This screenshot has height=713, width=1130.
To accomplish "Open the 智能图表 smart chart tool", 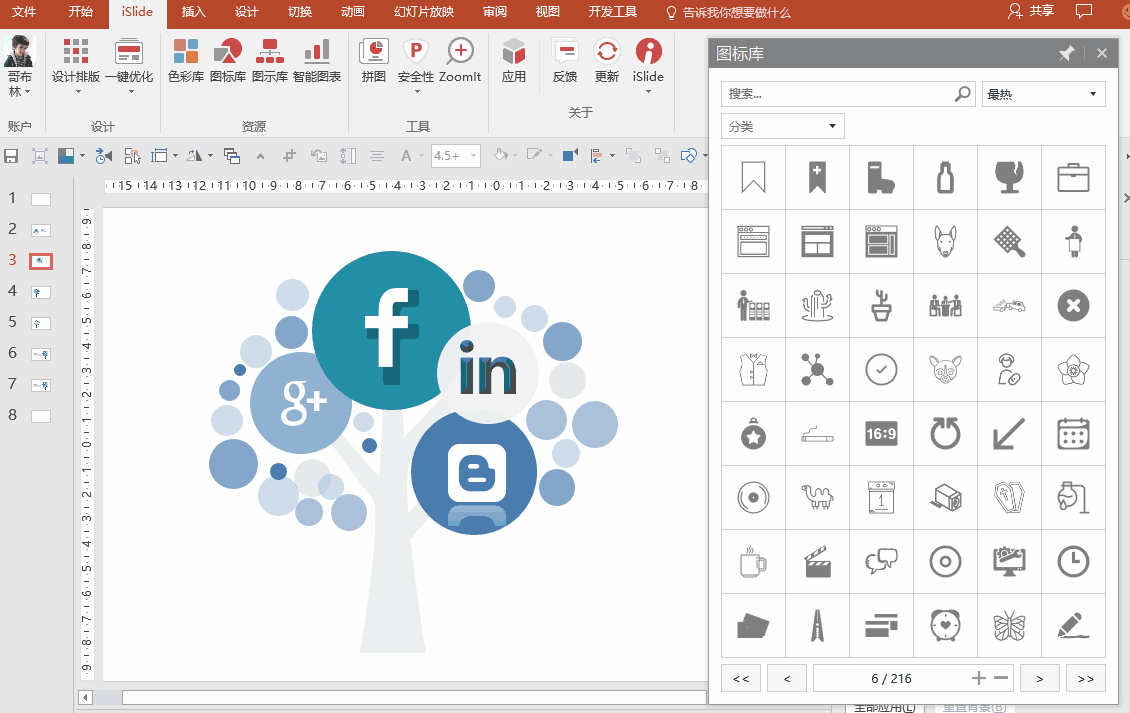I will pyautogui.click(x=317, y=61).
